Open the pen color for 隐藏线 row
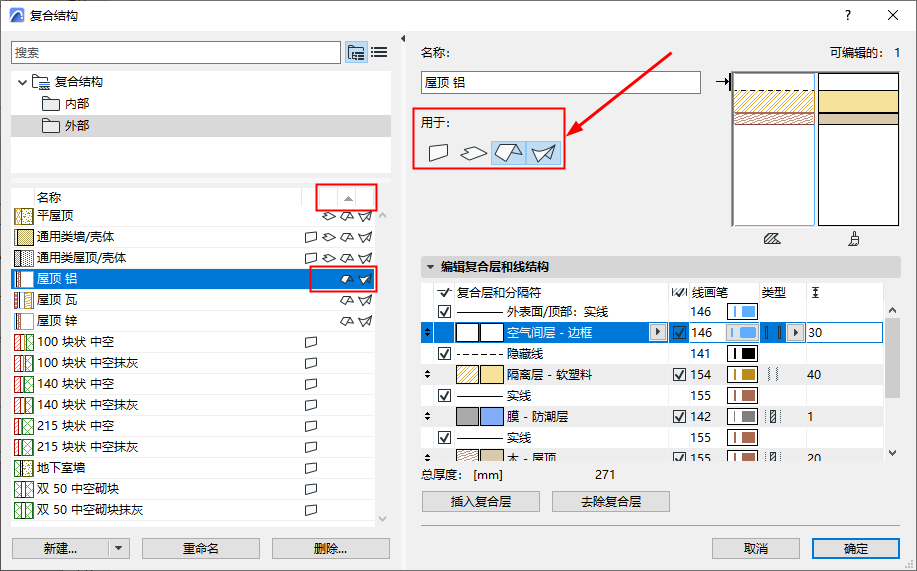The image size is (917, 571). [x=742, y=353]
